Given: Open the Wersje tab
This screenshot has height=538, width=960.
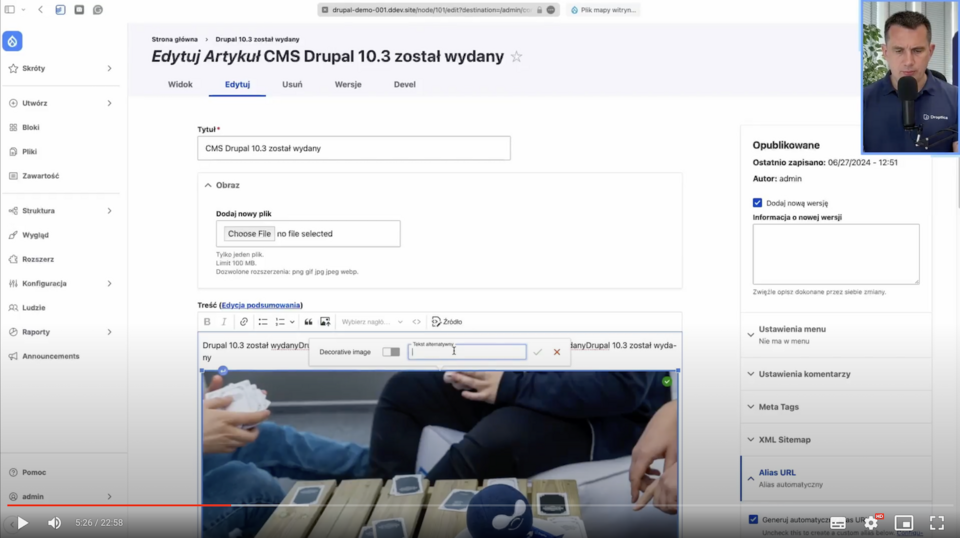Looking at the screenshot, I should pos(348,84).
